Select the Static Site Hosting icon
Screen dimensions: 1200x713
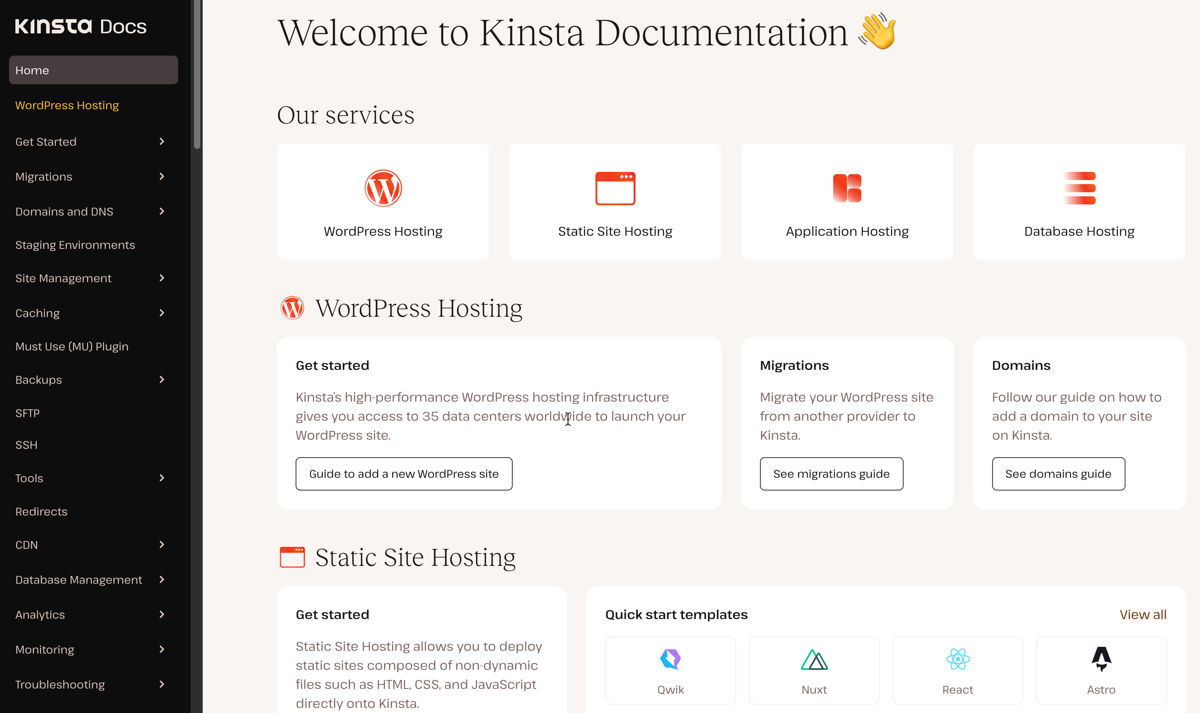[x=615, y=187]
